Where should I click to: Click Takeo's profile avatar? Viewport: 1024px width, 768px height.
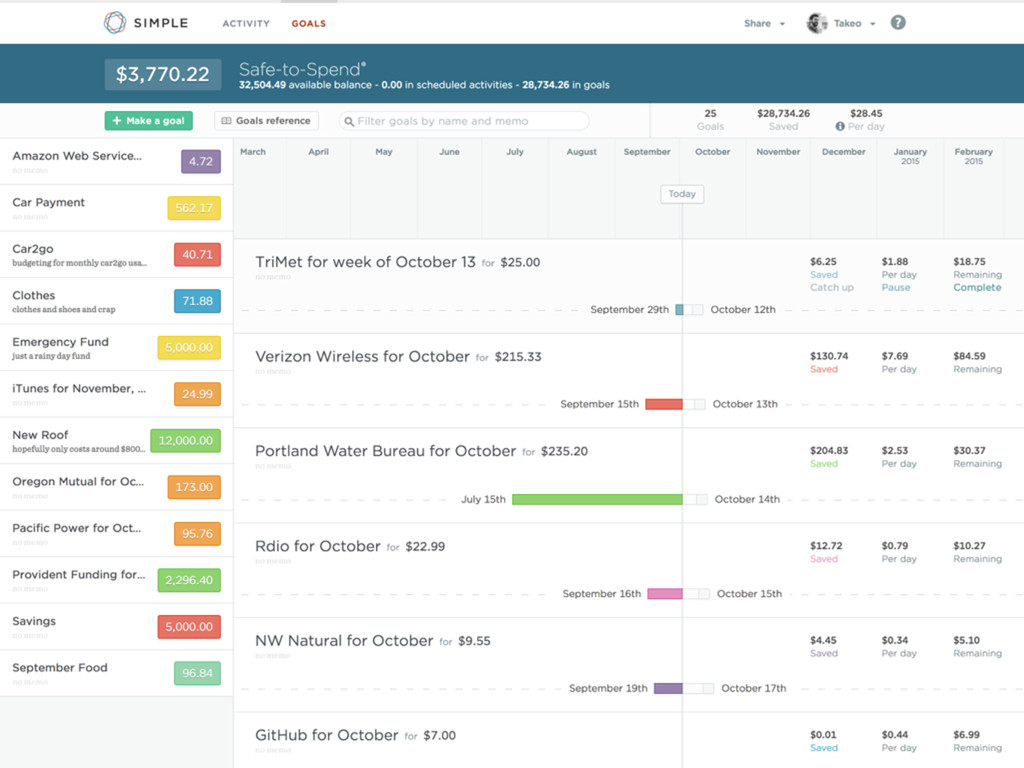[817, 23]
